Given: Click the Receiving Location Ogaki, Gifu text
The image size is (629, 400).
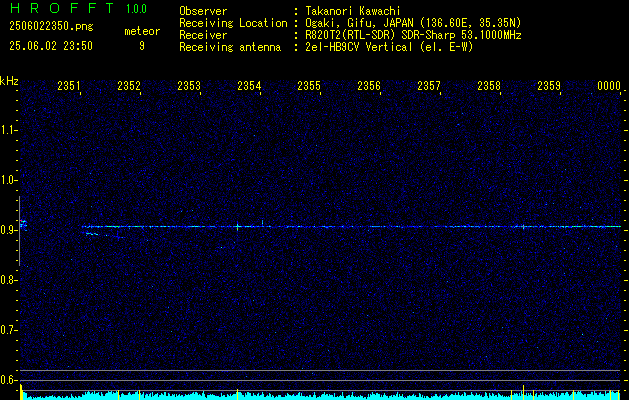Looking at the screenshot, I should (413, 23).
